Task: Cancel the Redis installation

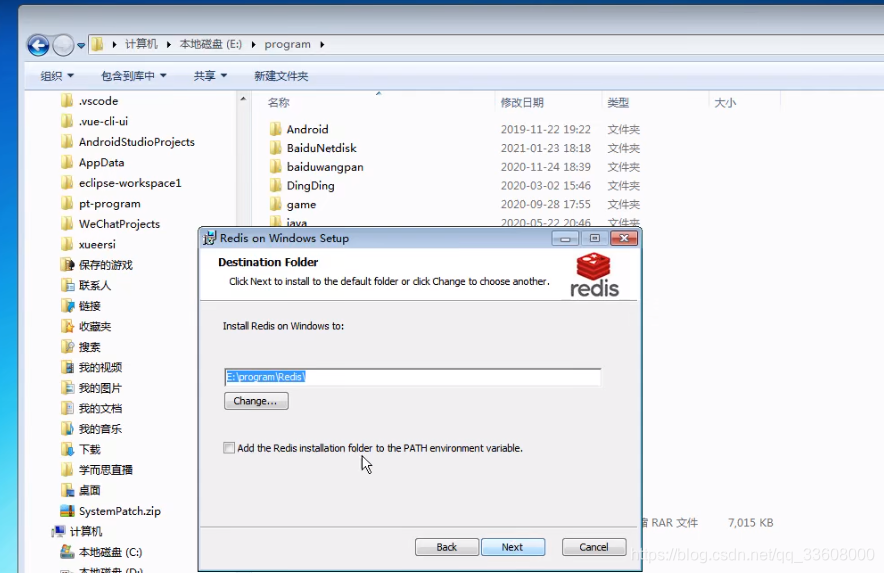Action: (594, 547)
